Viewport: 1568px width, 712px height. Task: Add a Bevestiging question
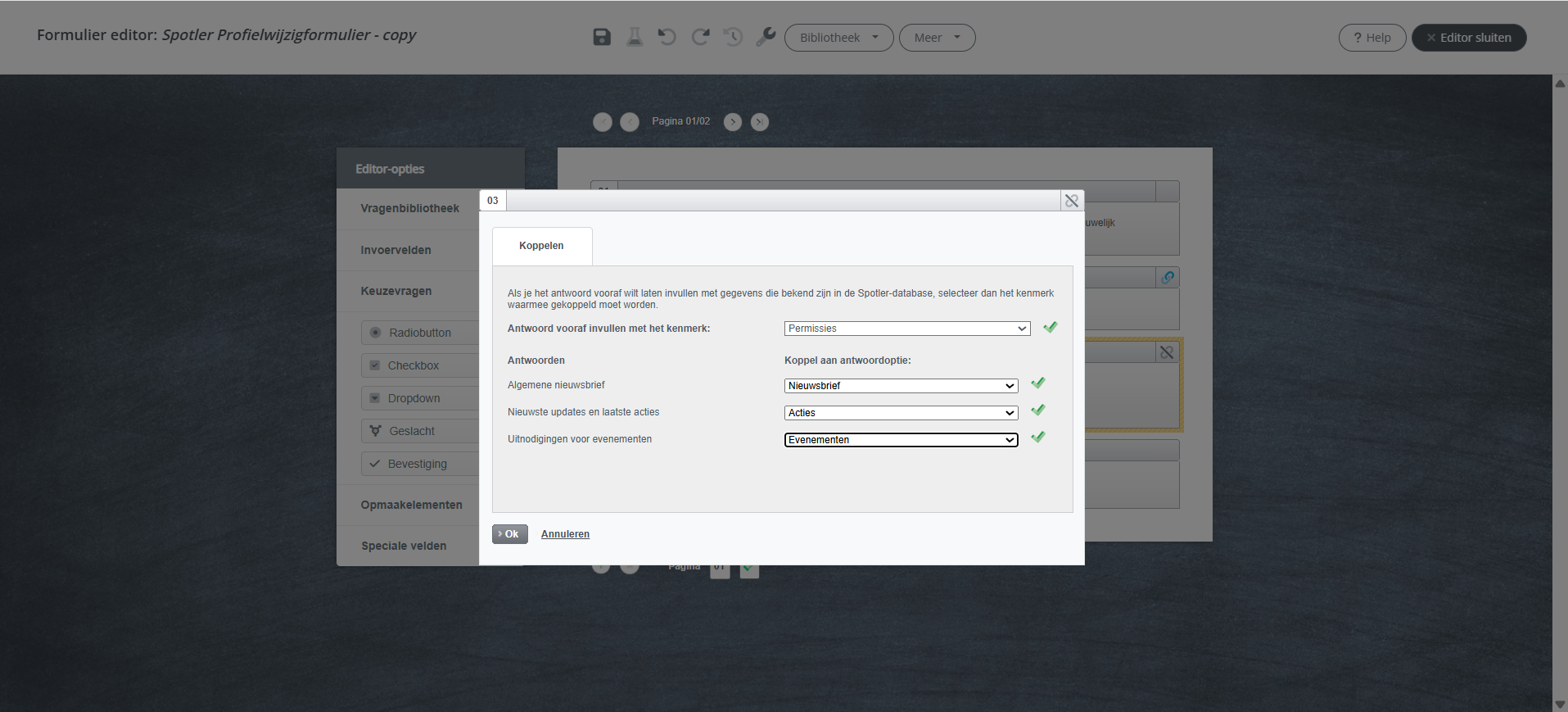coord(420,464)
